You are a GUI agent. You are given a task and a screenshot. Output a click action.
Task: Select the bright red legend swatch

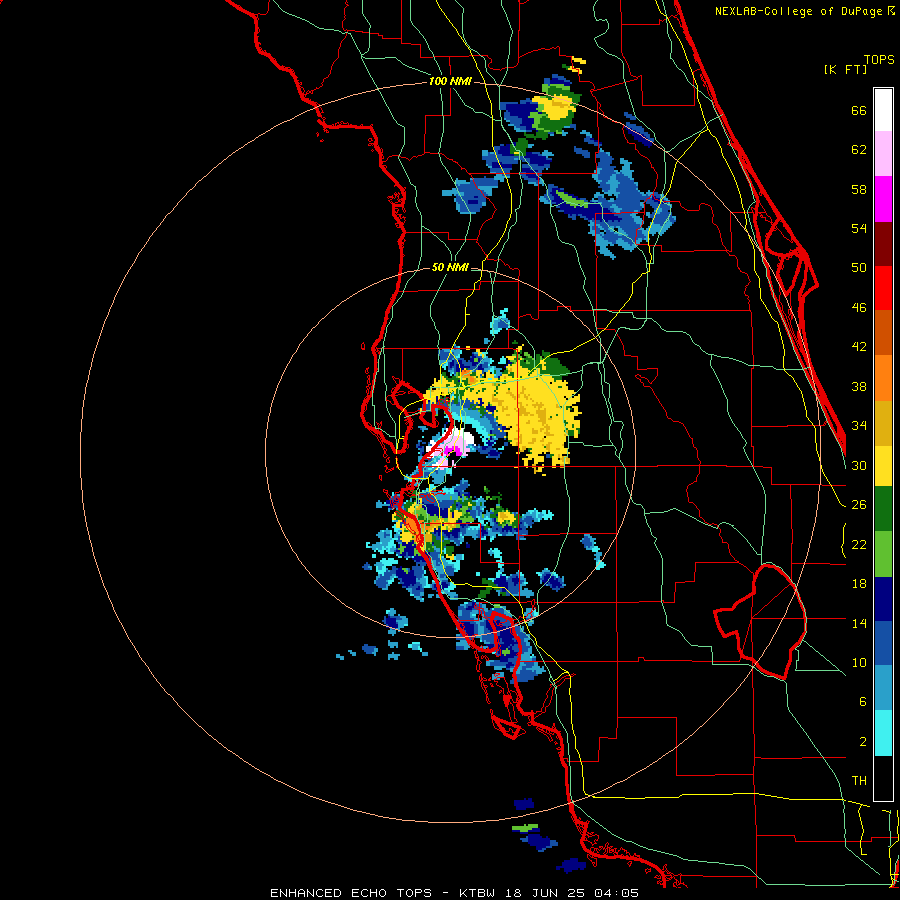tap(883, 288)
